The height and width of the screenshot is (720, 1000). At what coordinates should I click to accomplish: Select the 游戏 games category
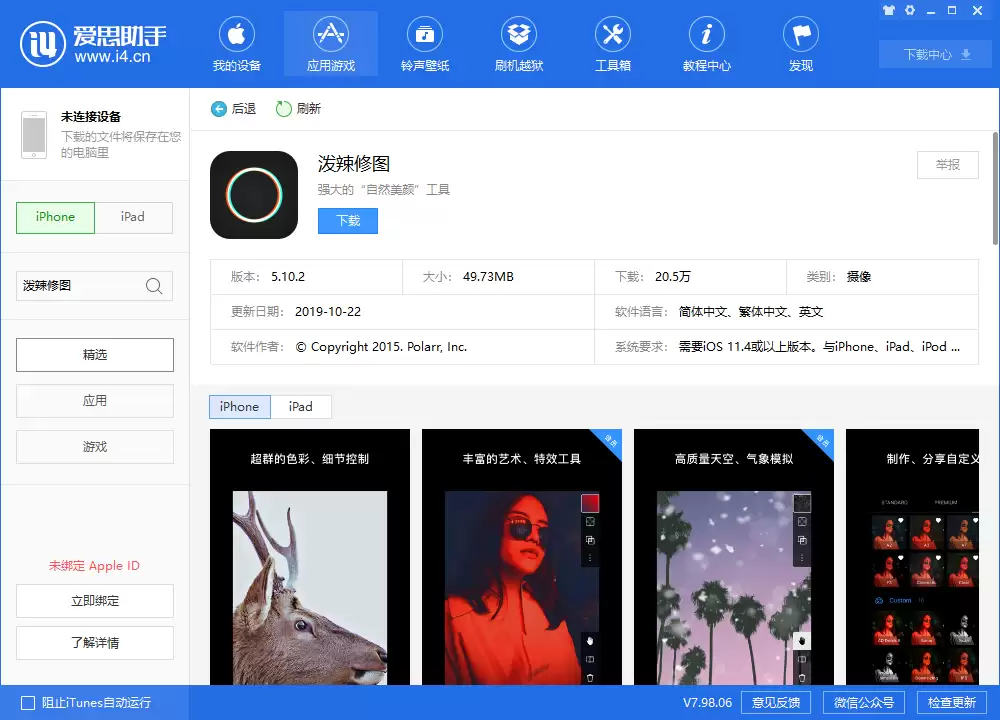tap(95, 447)
